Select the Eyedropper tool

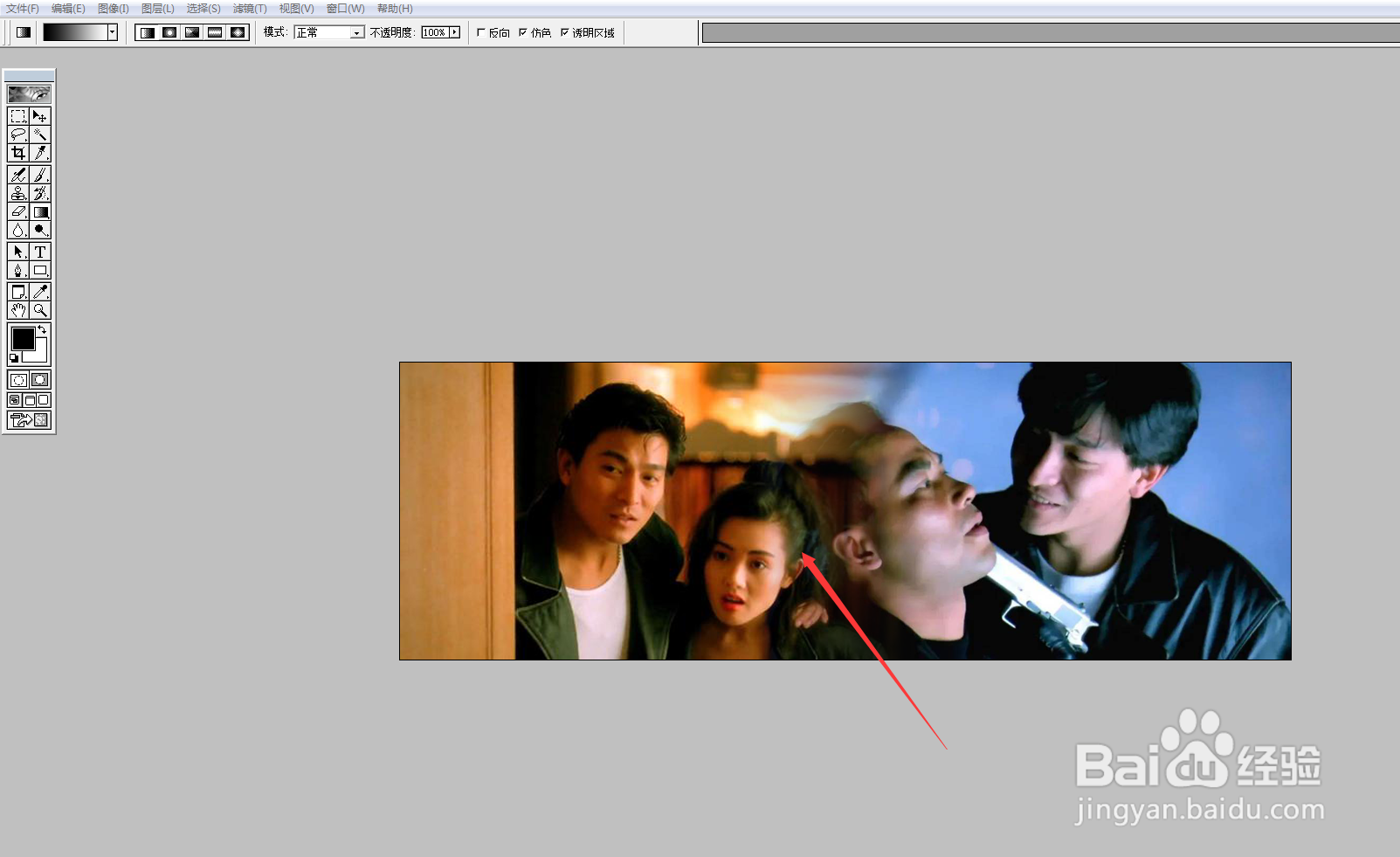pyautogui.click(x=40, y=292)
